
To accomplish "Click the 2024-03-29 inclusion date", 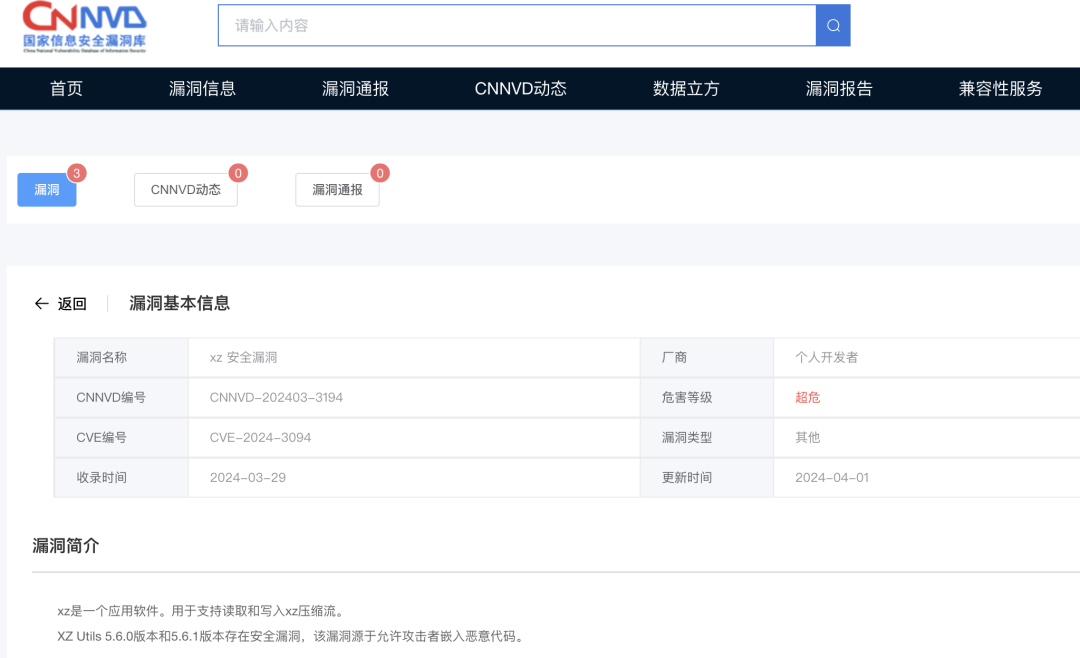I will tap(248, 477).
